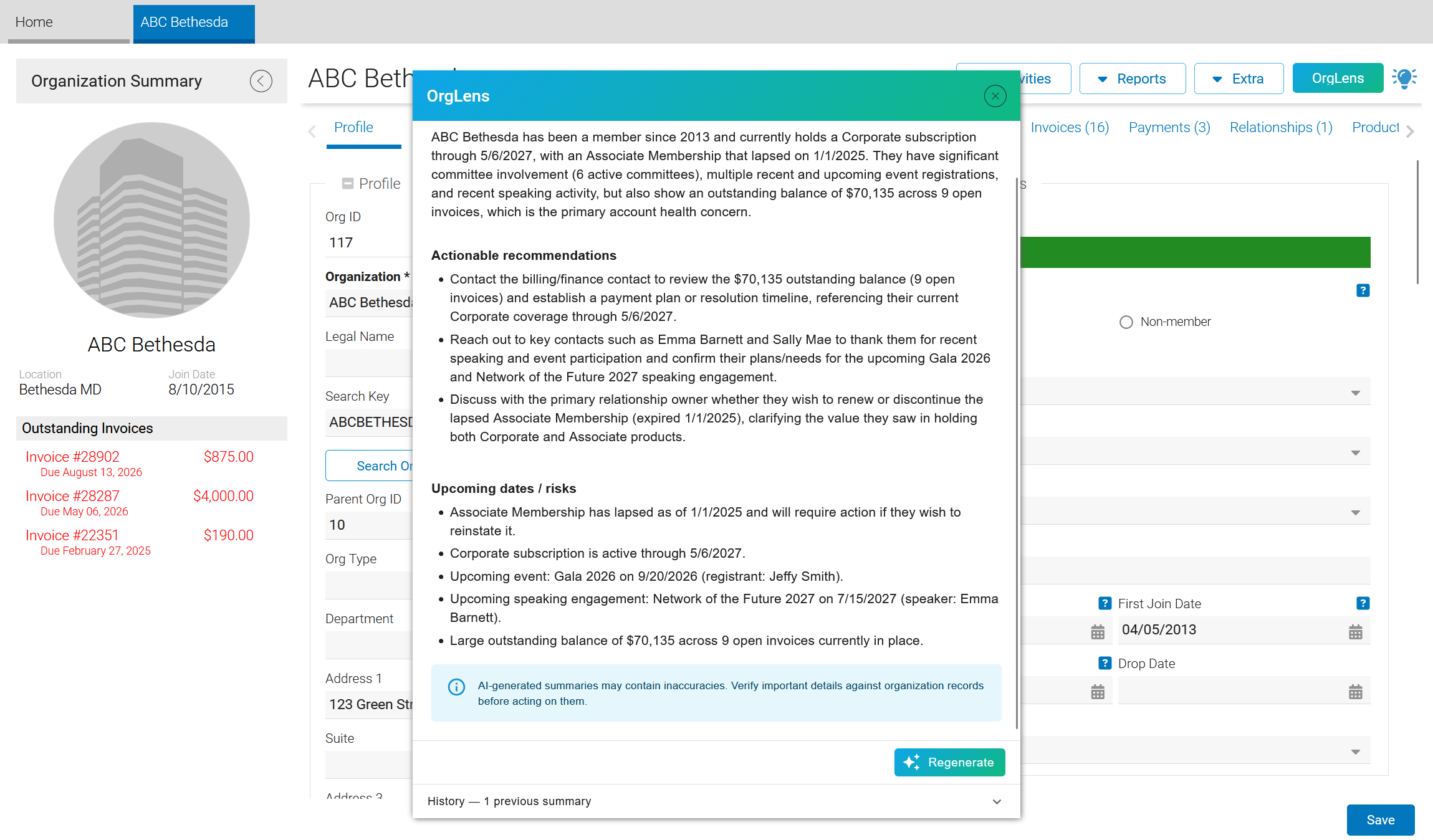Viewport: 1433px width, 840px height.
Task: Click help icon above Non-member option
Action: tap(1363, 290)
